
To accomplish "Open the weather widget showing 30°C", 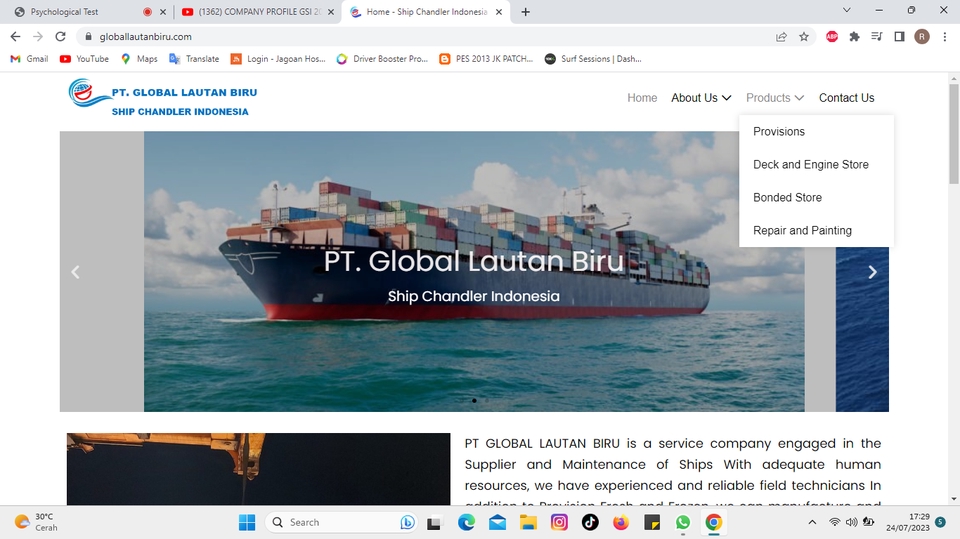I will point(37,522).
